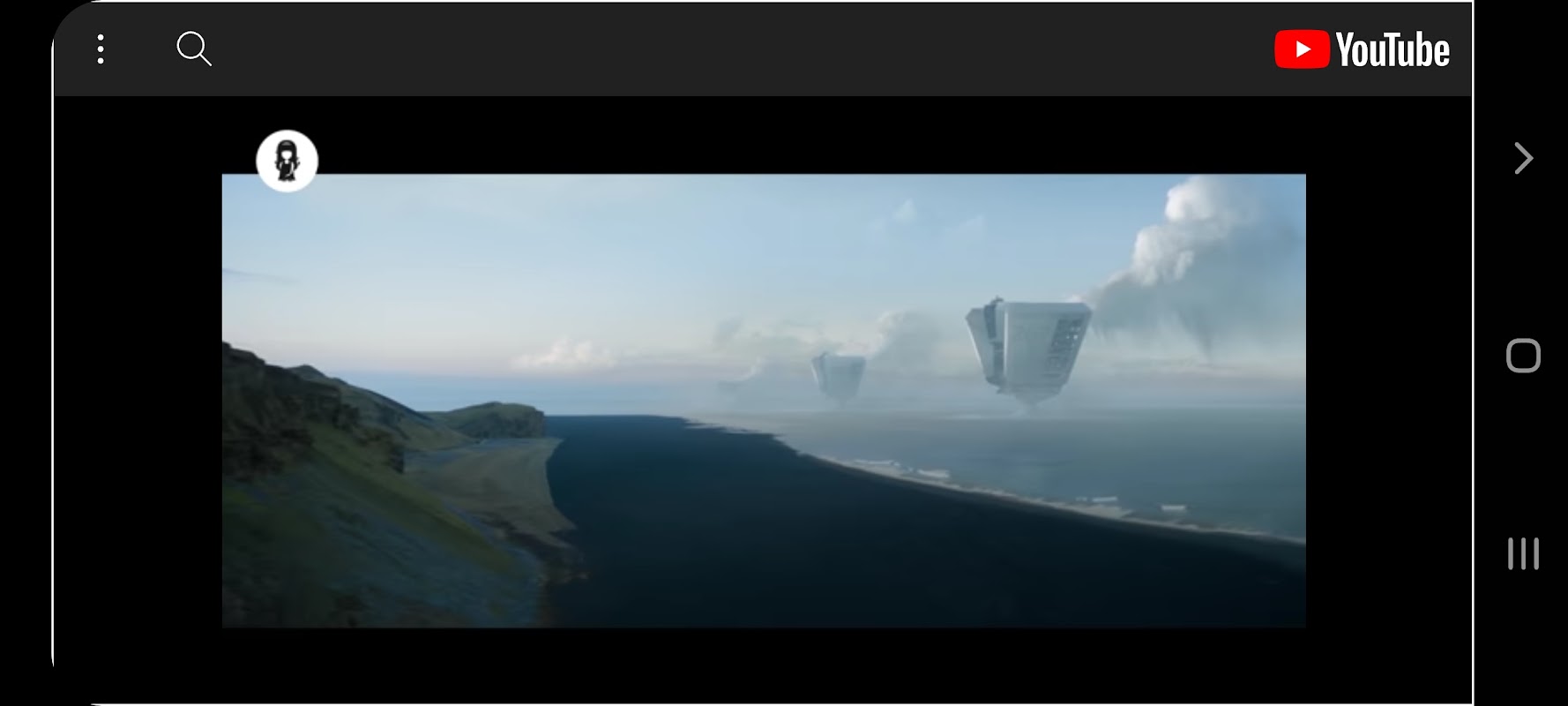The height and width of the screenshot is (706, 1568).
Task: Tap the channel avatar above the video
Action: 287,161
